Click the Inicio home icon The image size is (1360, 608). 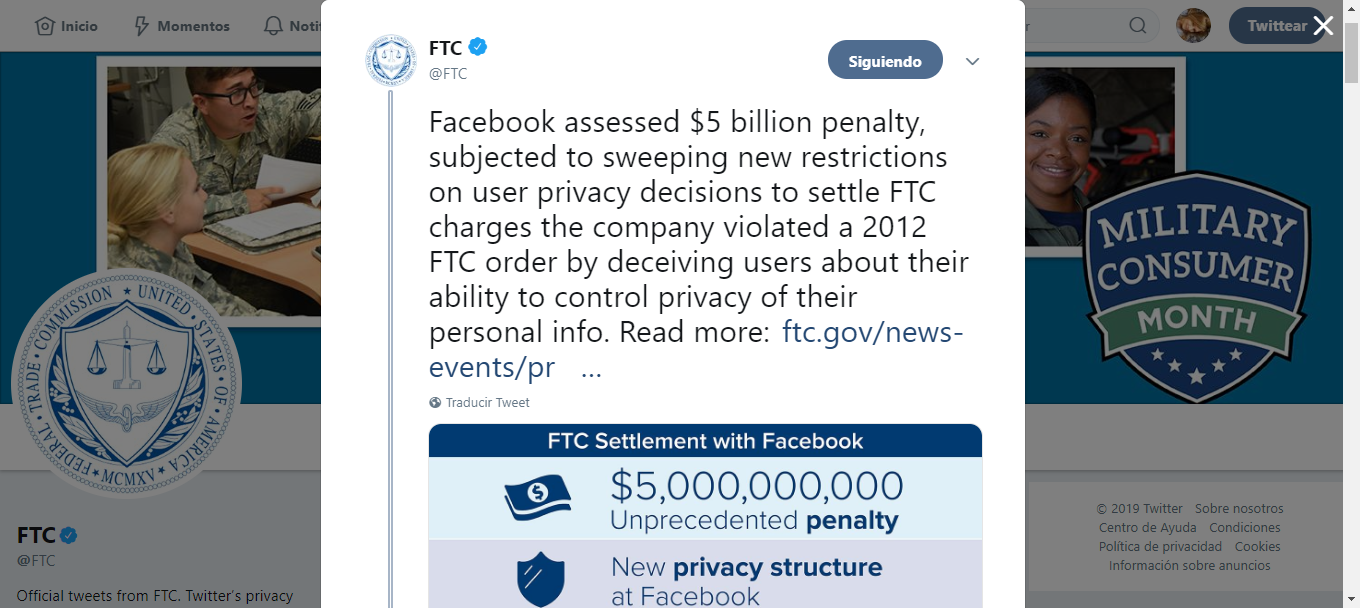point(45,26)
